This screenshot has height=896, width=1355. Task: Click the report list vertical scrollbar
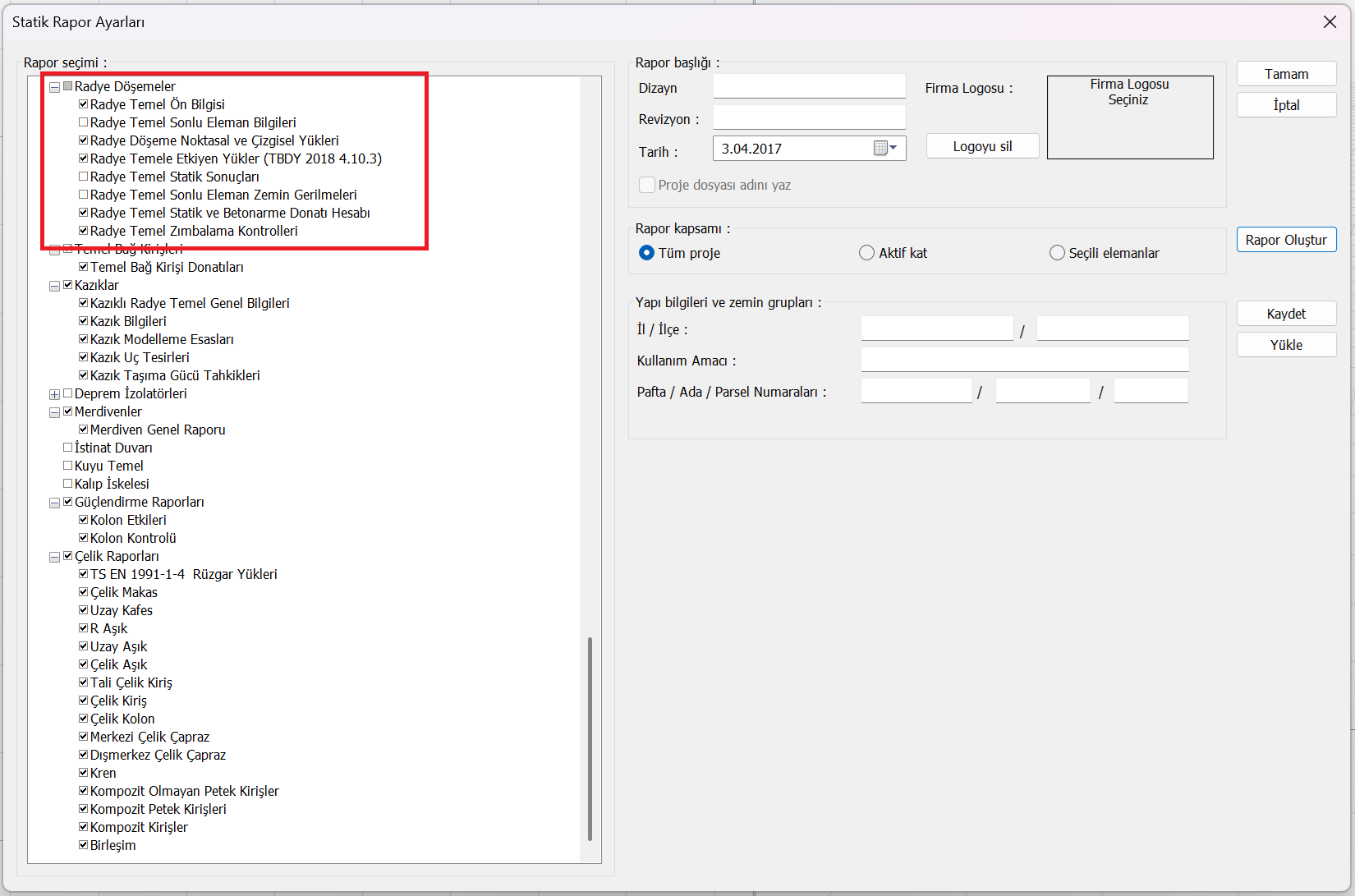click(590, 739)
